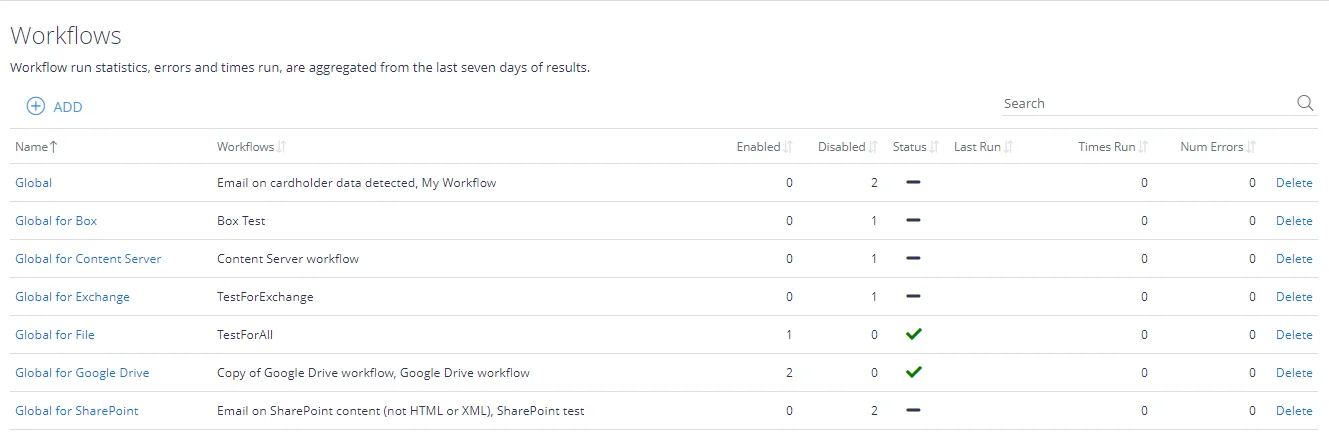Click dash status icon for Global for Exchange
This screenshot has width=1329, height=437.
pyautogui.click(x=913, y=297)
